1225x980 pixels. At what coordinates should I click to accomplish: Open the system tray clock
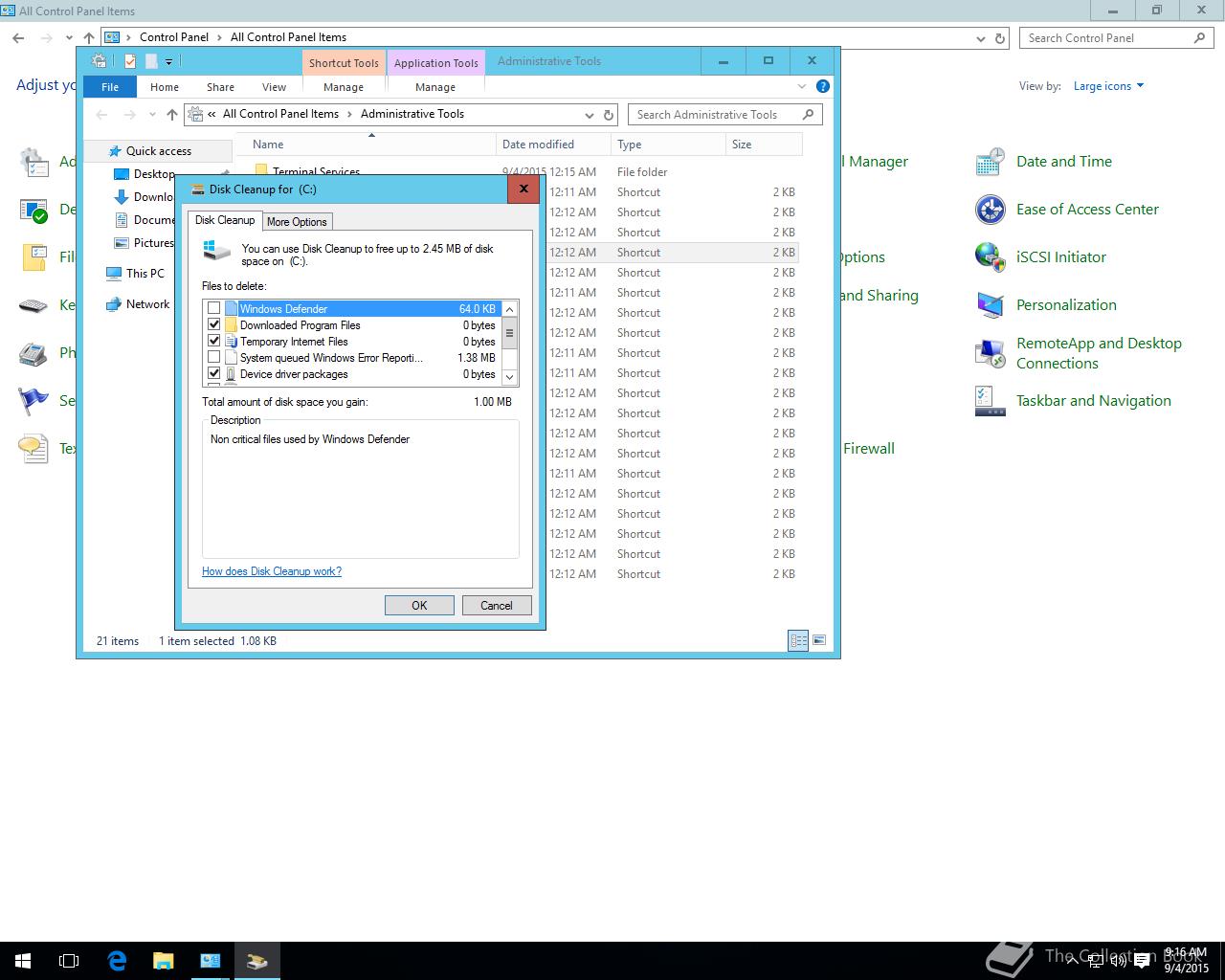coord(1186,961)
